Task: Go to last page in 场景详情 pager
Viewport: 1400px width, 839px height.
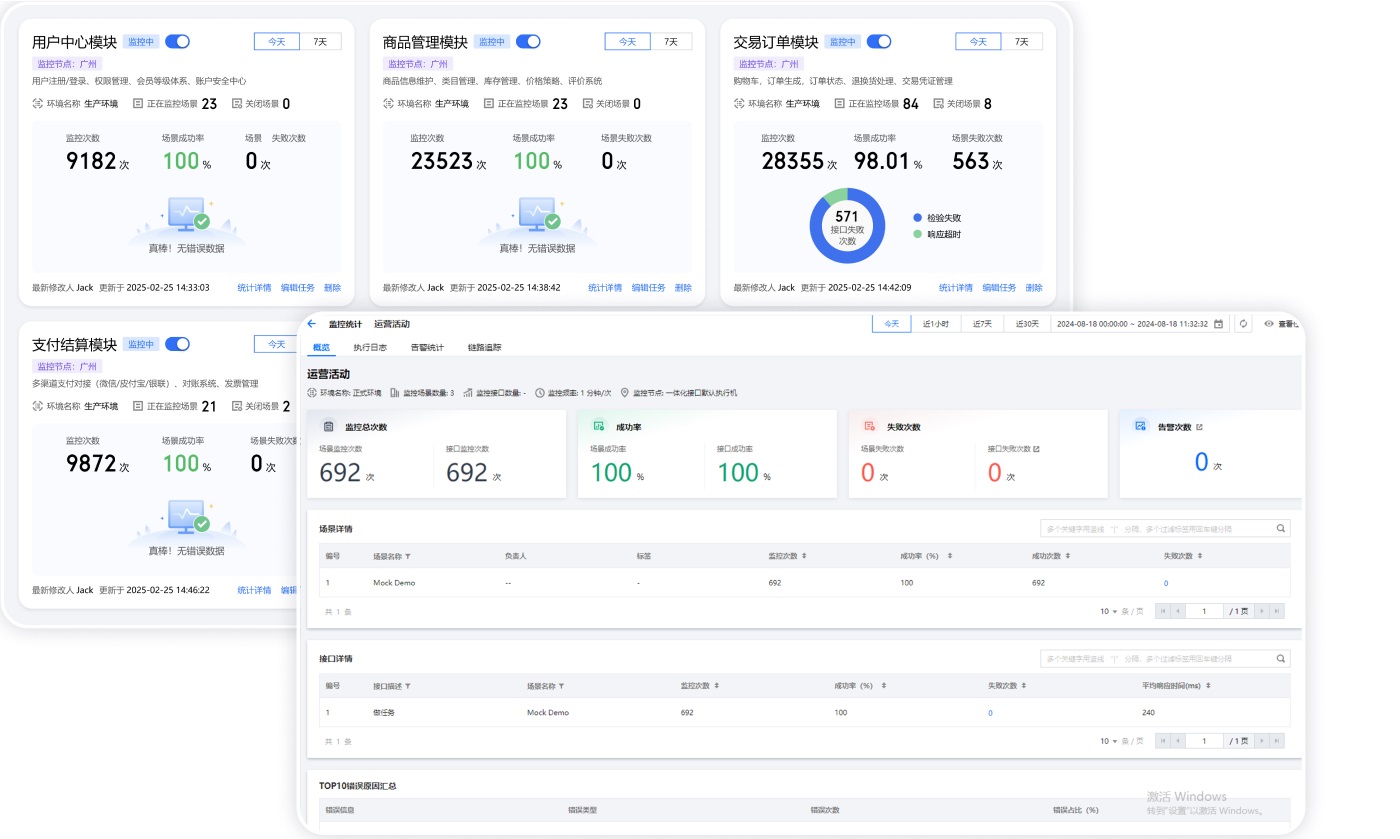Action: pos(1277,611)
